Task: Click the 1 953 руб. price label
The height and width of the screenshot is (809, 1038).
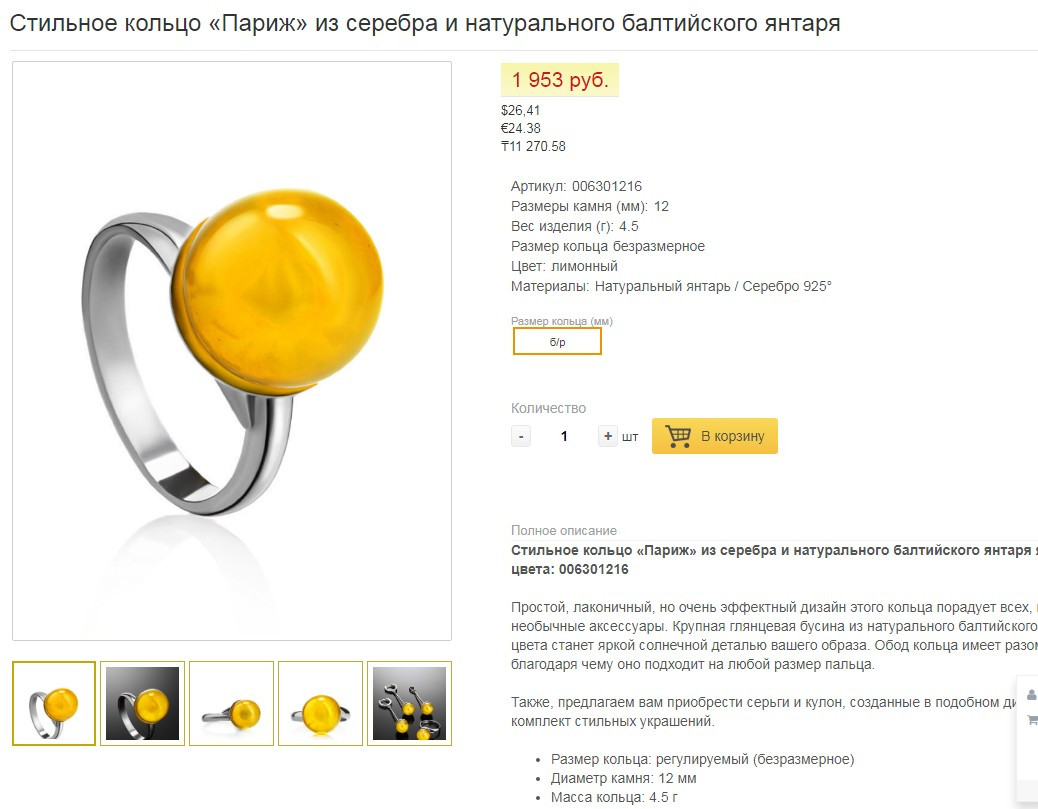Action: tap(560, 80)
